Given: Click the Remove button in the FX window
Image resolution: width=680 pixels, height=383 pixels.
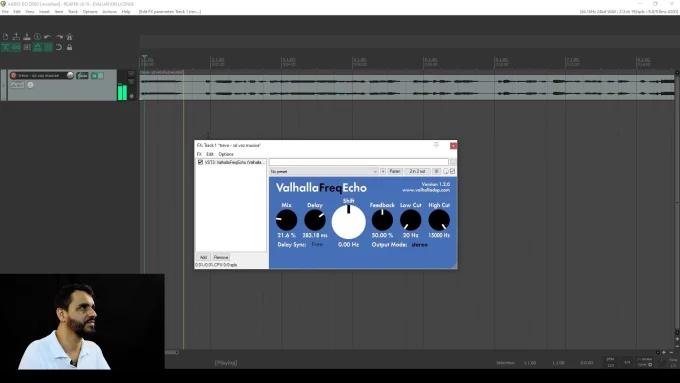Looking at the screenshot, I should click(221, 257).
